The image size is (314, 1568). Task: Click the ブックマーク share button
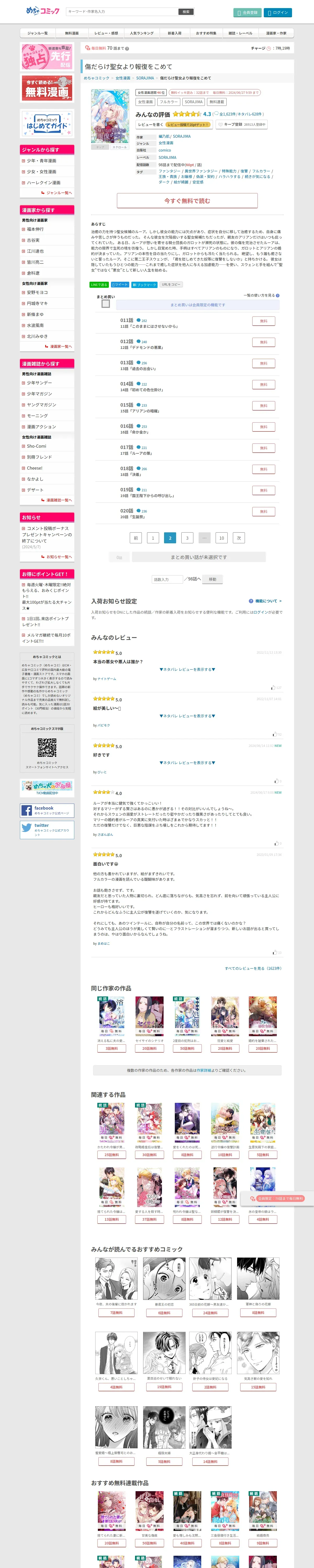144,285
